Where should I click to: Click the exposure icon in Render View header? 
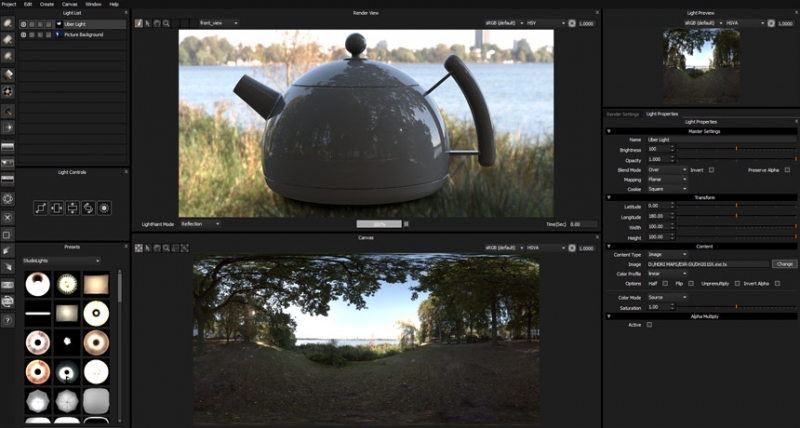(572, 23)
